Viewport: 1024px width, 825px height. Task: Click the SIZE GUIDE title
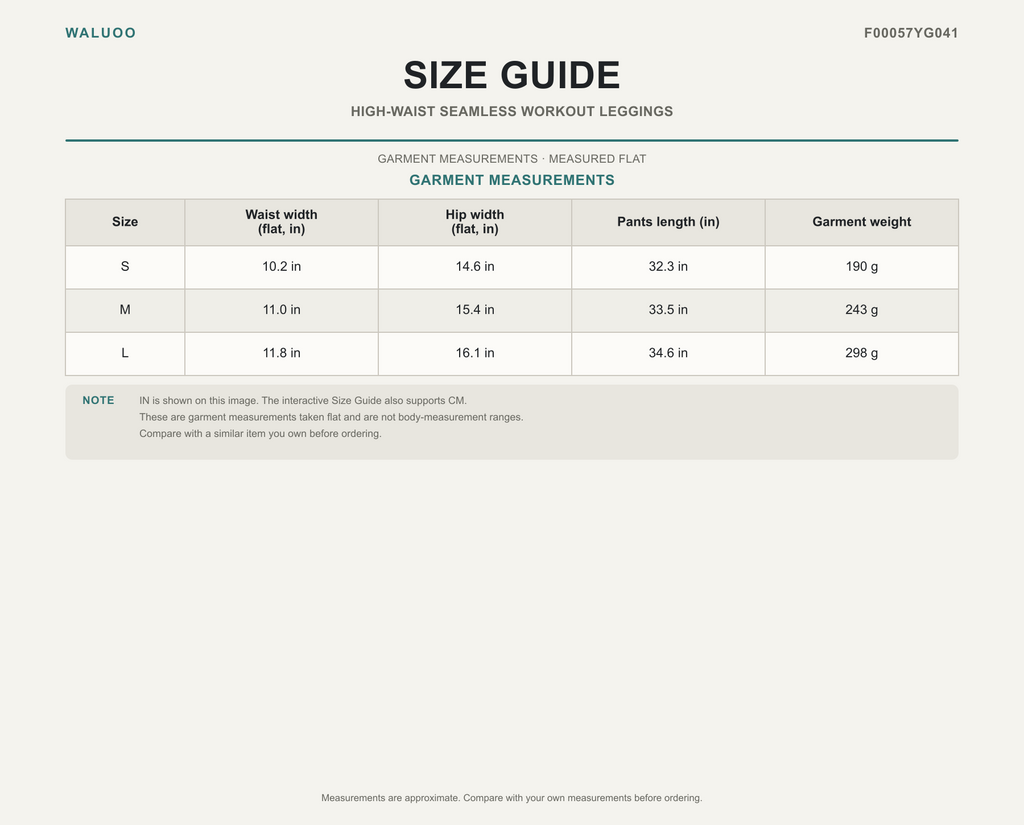pos(512,75)
